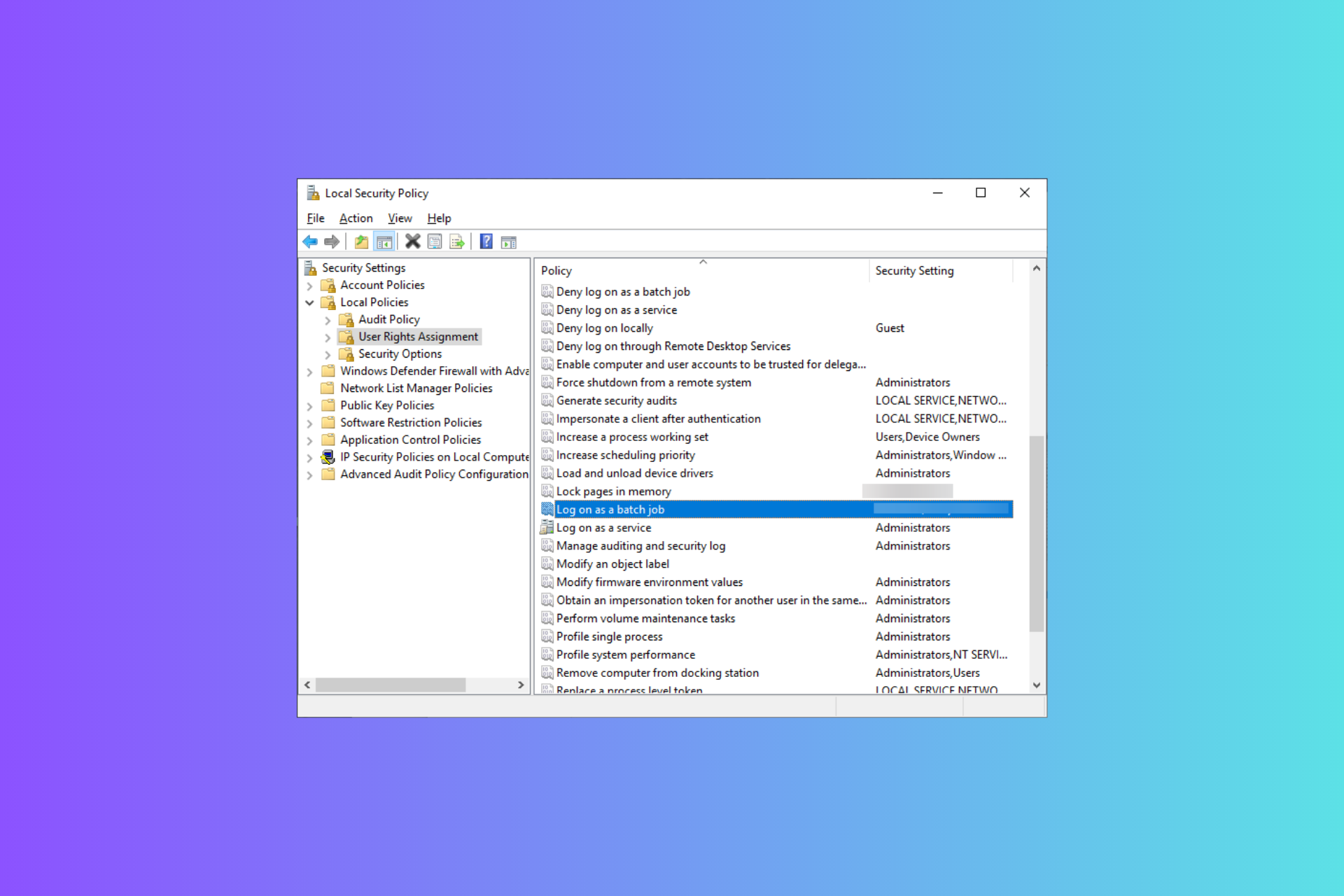The height and width of the screenshot is (896, 1344).
Task: Click the Back arrow toolbar icon
Action: (310, 241)
